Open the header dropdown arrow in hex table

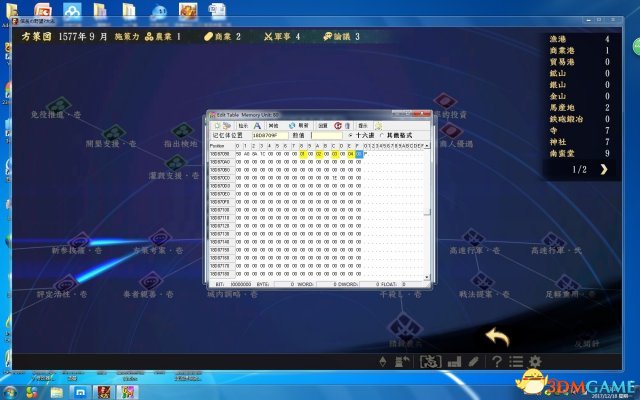click(x=427, y=146)
